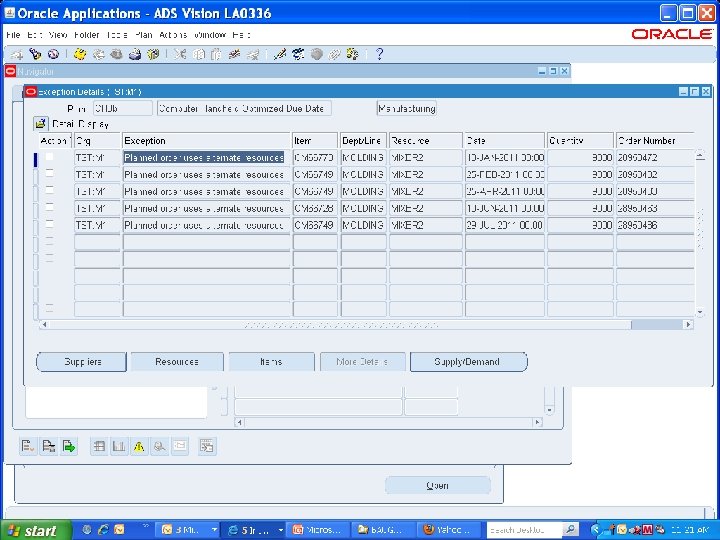Open the Edit menu
The image size is (720, 540).
pyautogui.click(x=34, y=35)
